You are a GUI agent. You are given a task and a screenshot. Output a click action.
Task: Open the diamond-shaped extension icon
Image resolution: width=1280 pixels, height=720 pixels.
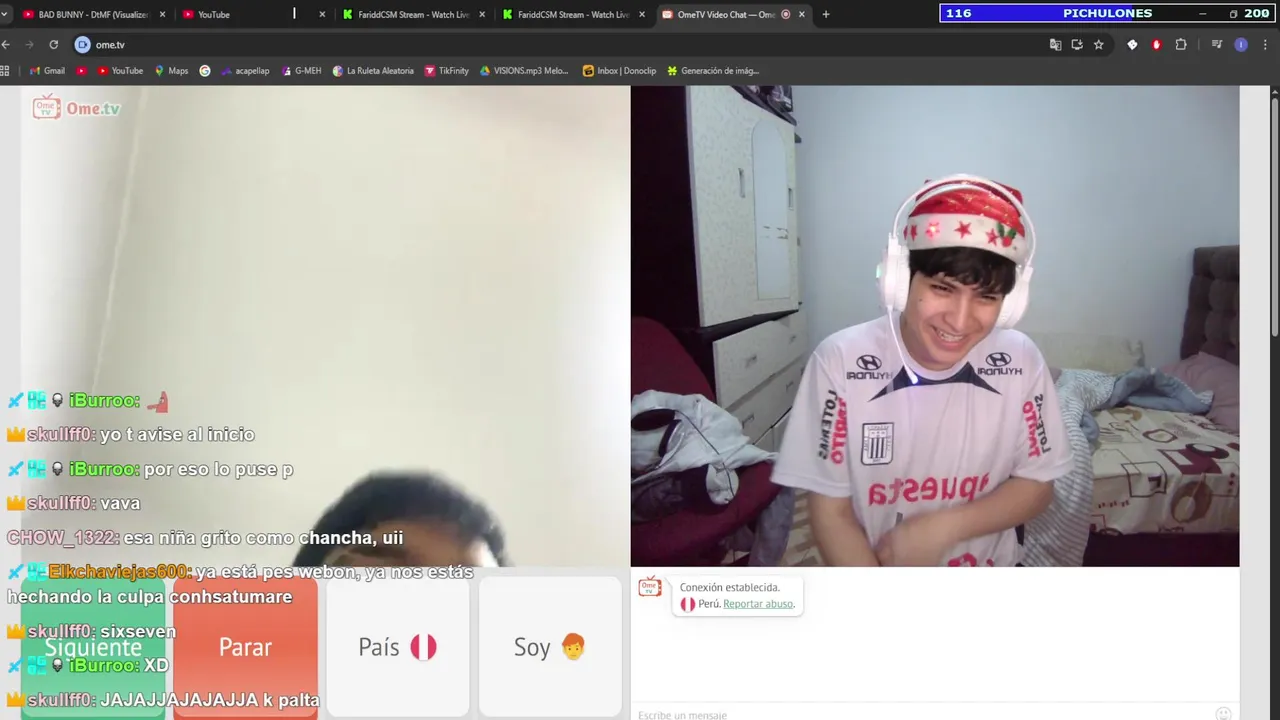click(x=1132, y=44)
